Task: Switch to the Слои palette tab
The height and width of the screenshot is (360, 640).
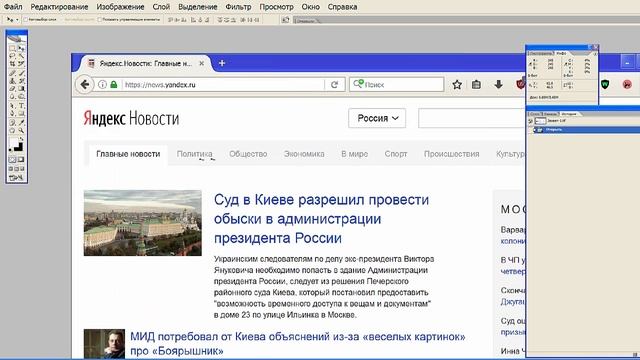Action: [535, 114]
